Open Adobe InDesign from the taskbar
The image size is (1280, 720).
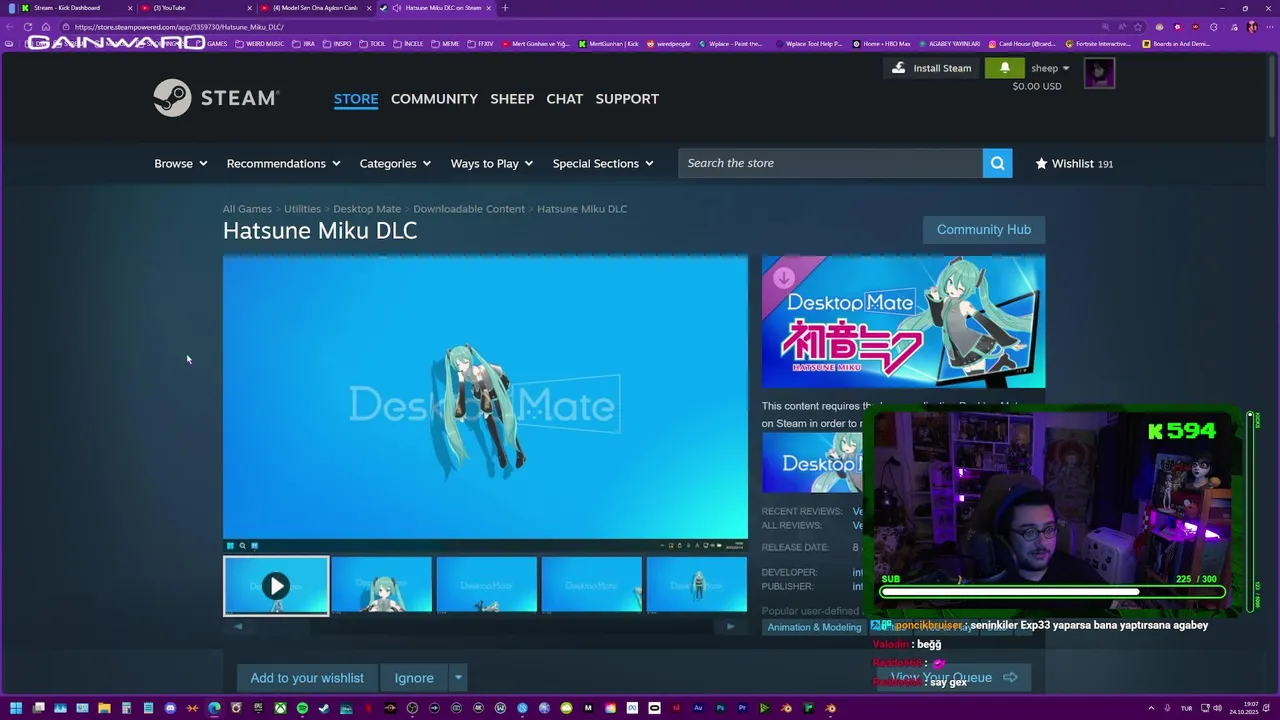(x=677, y=708)
